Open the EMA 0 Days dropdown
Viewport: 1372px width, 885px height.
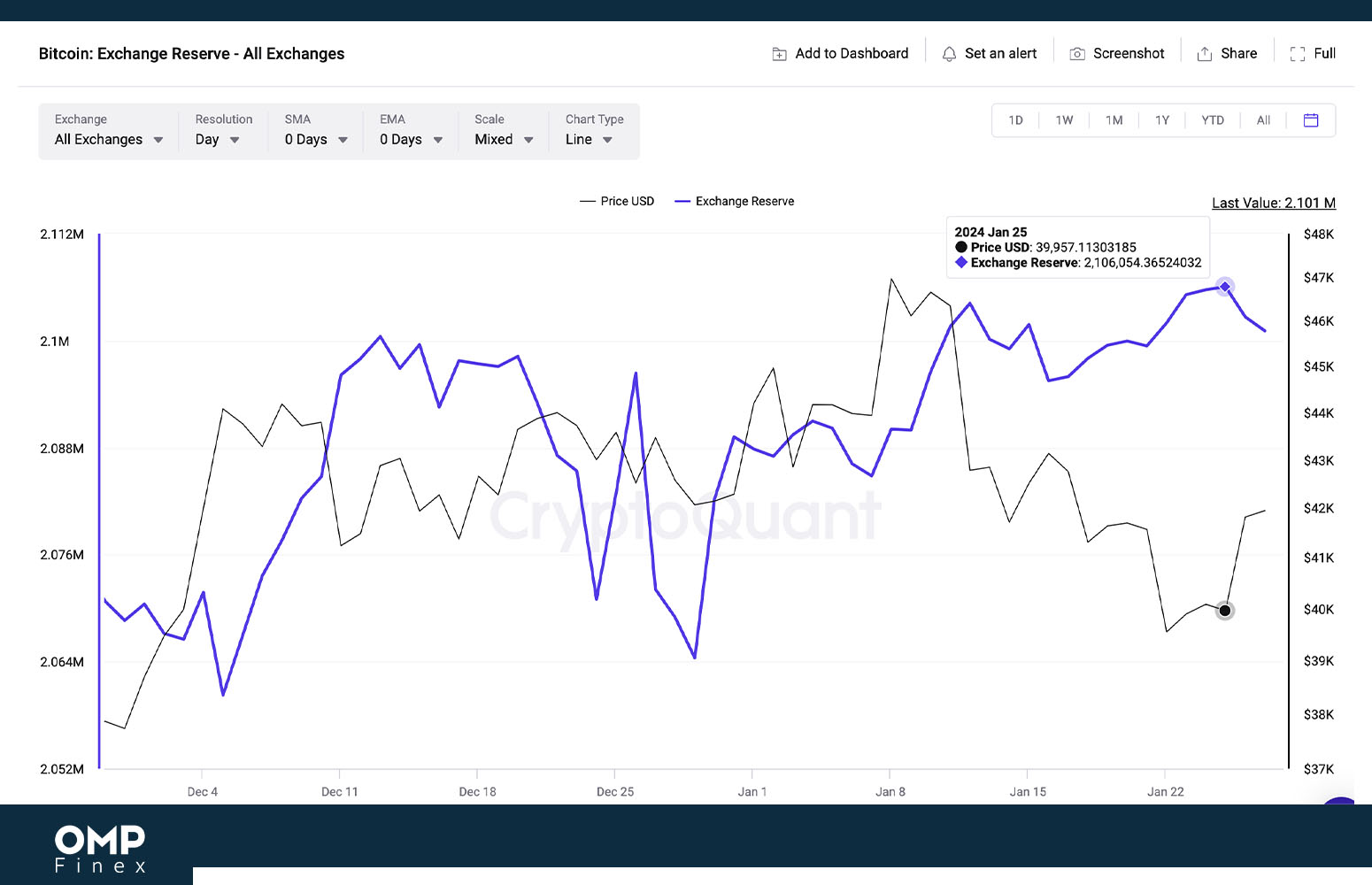(412, 131)
